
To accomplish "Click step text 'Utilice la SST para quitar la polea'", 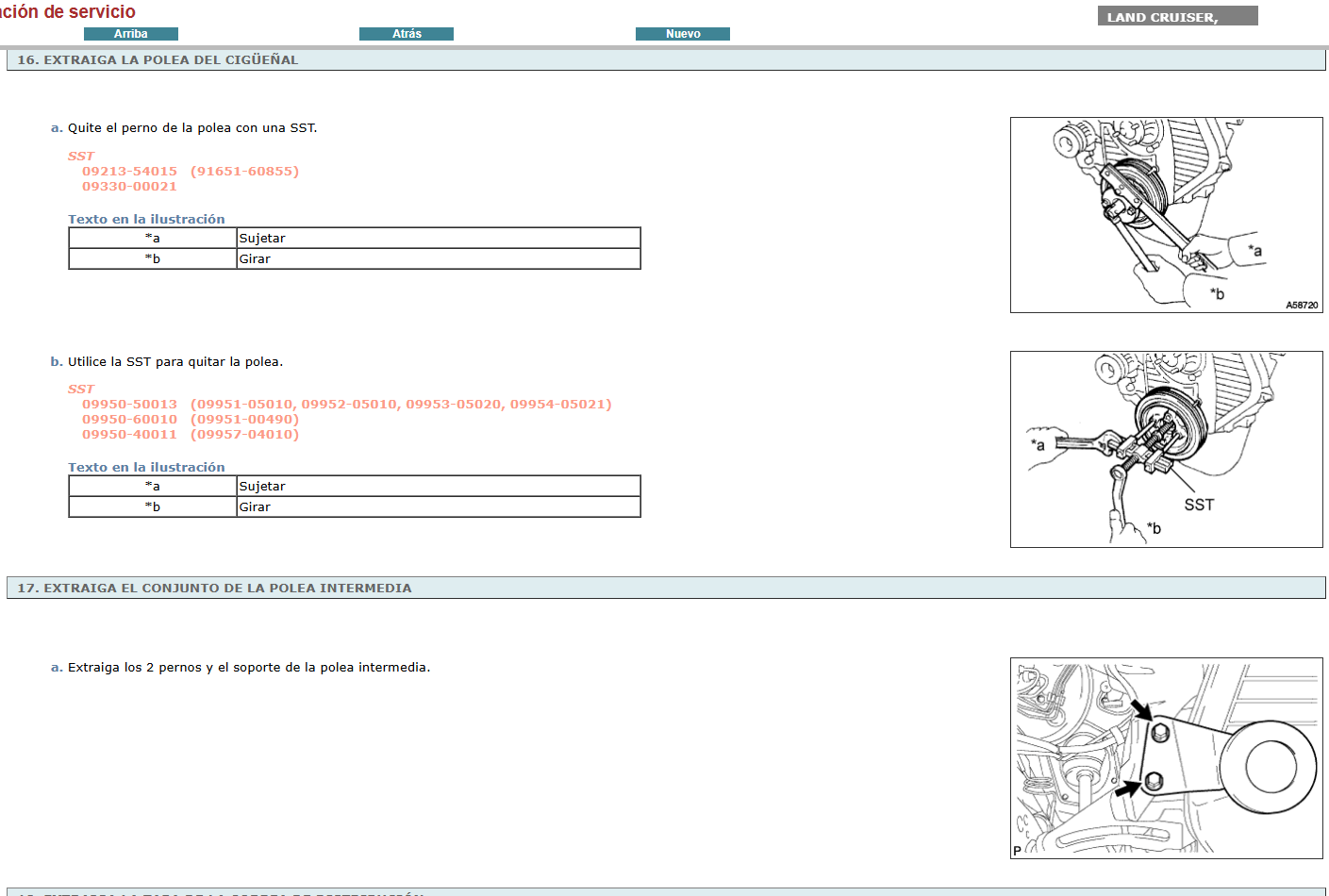I will 174,362.
